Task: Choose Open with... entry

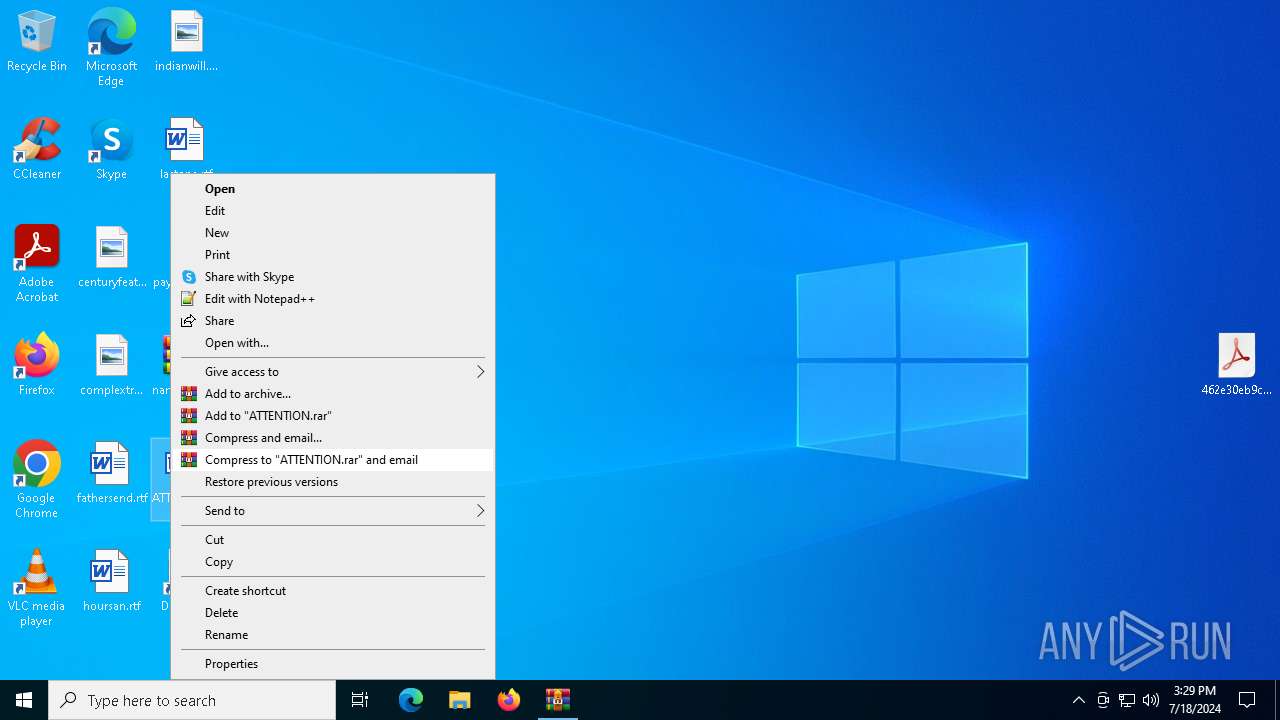Action: [333, 343]
